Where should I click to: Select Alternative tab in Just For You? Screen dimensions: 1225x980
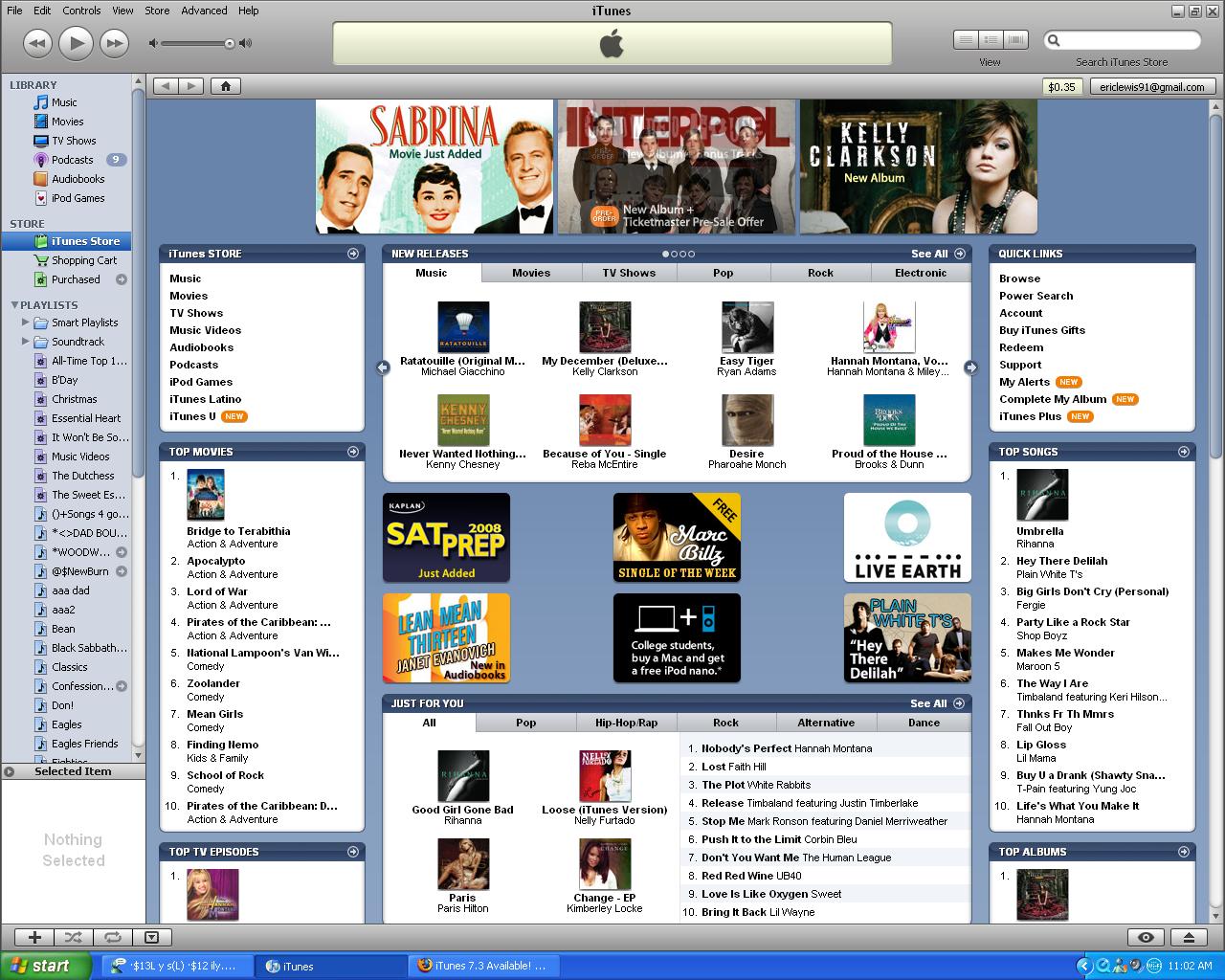[x=826, y=723]
